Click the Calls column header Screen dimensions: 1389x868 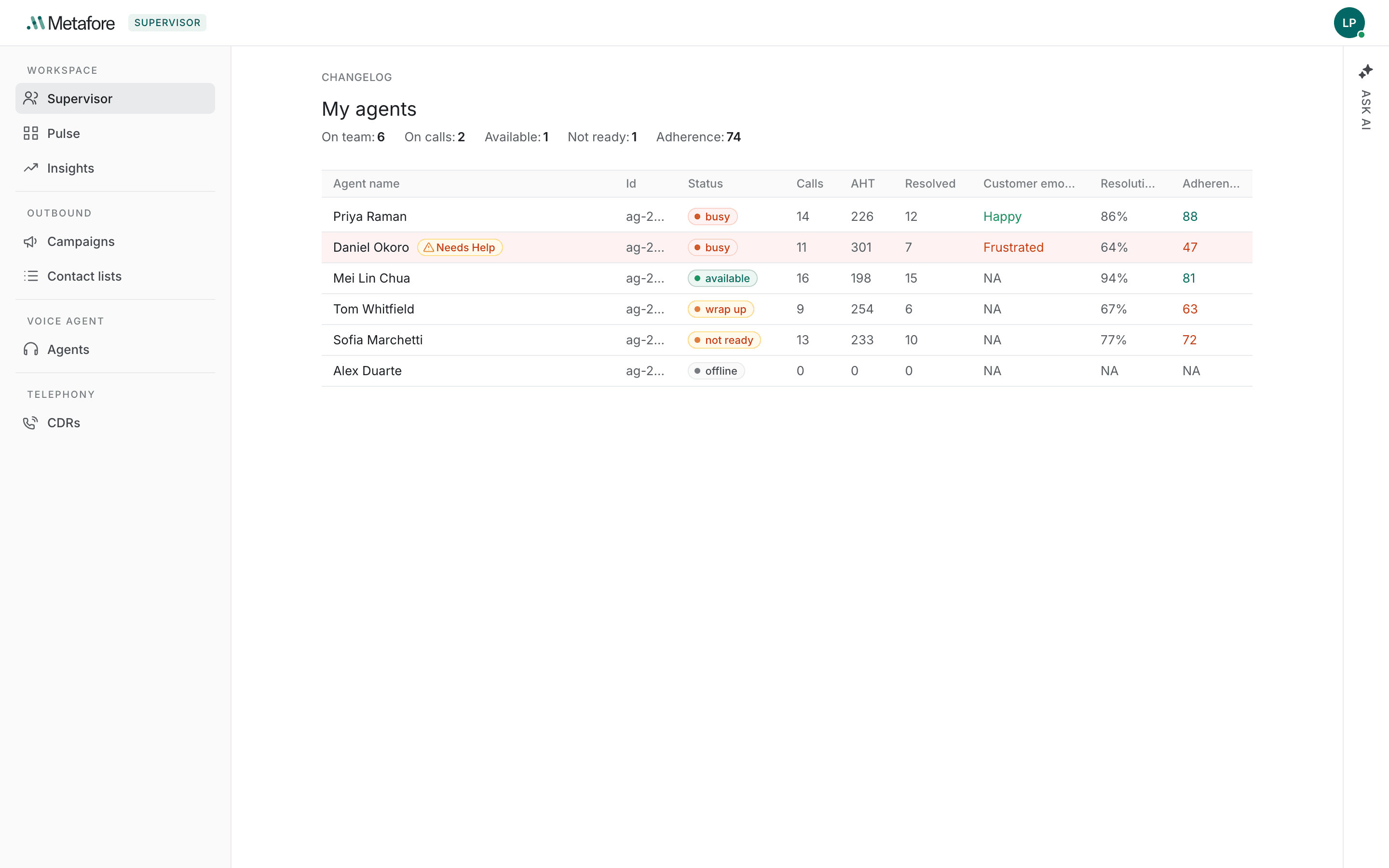click(810, 184)
